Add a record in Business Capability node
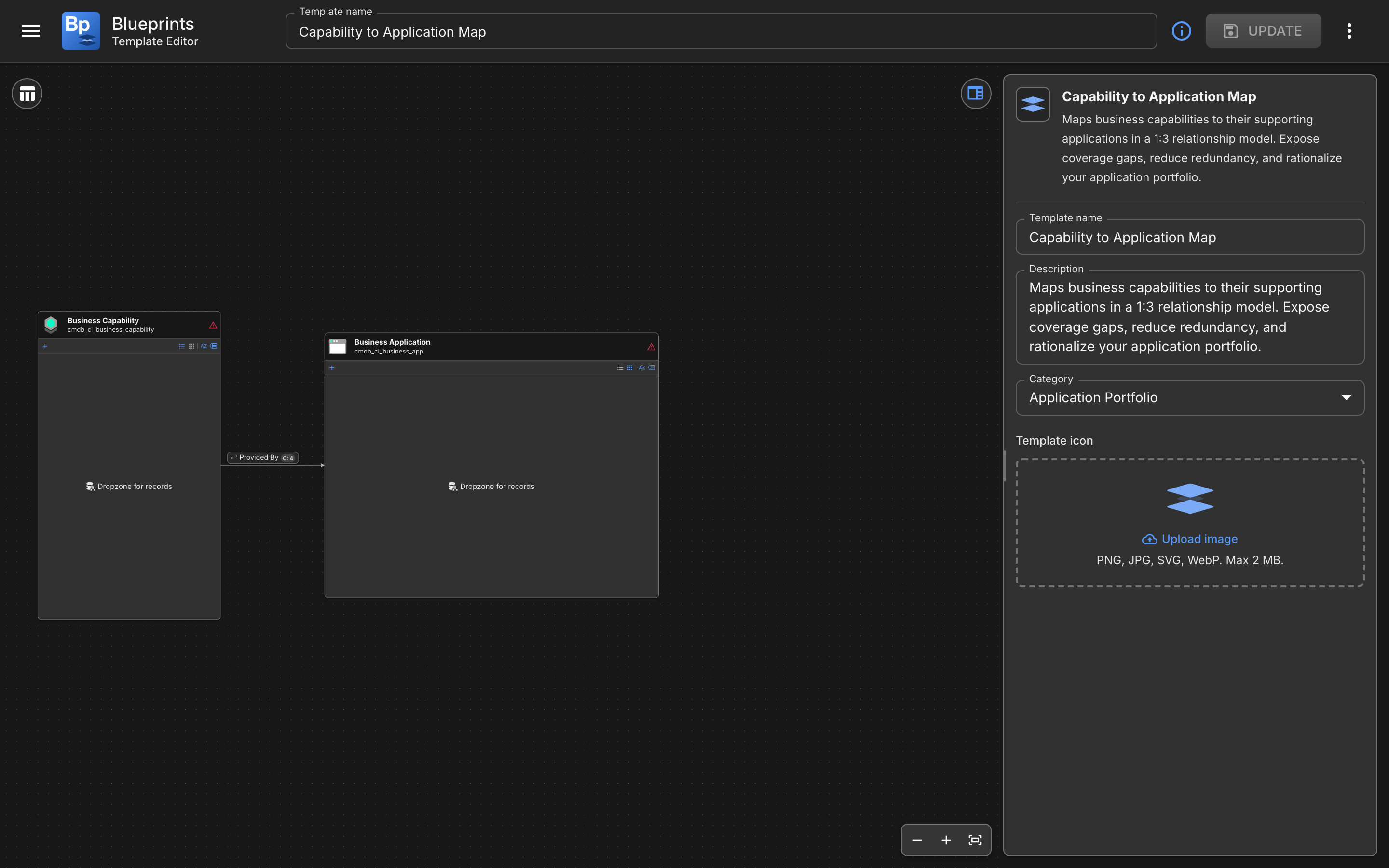 pos(45,346)
